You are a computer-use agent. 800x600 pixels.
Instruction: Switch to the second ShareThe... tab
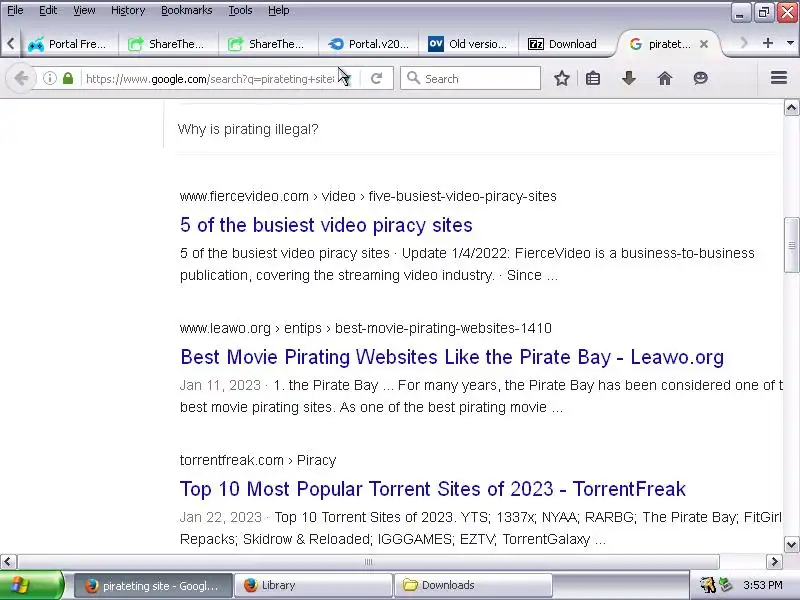[267, 44]
